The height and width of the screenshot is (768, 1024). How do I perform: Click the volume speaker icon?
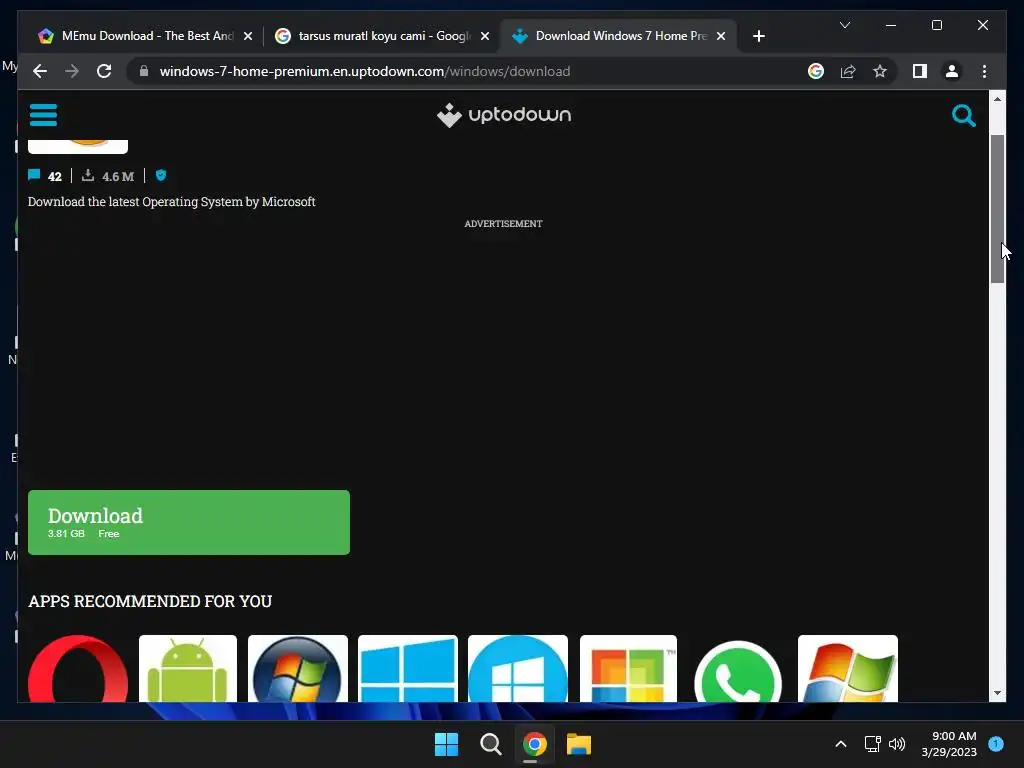coord(897,744)
